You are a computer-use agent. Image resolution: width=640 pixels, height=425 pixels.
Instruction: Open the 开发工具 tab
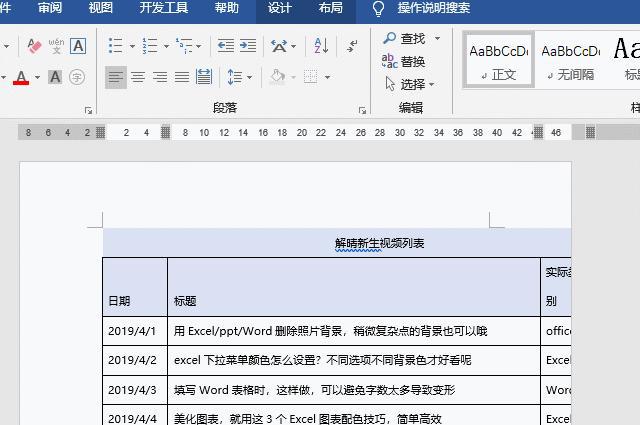(x=164, y=8)
